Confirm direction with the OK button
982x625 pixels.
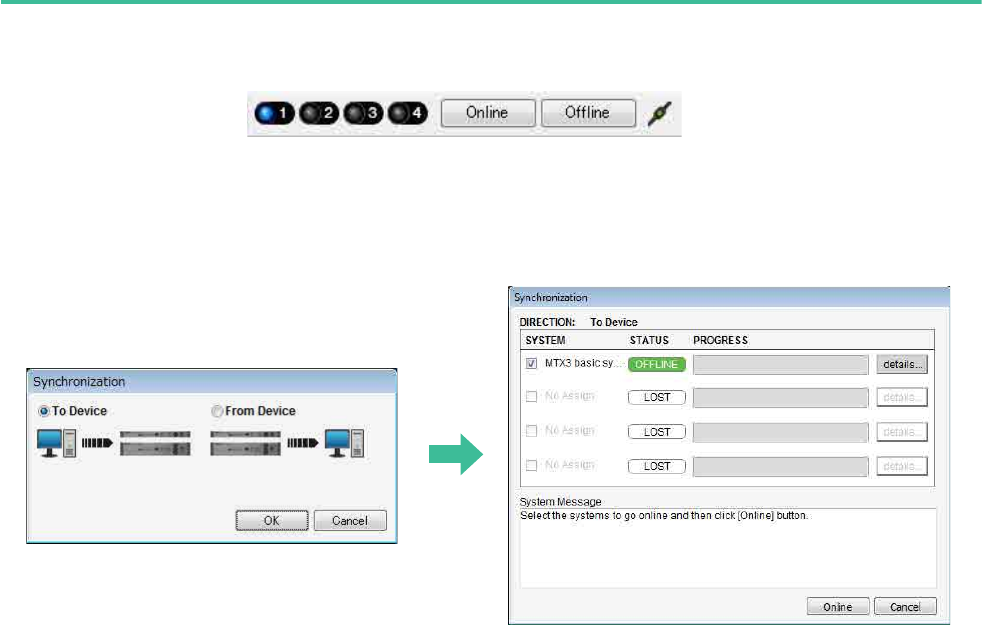tap(272, 520)
